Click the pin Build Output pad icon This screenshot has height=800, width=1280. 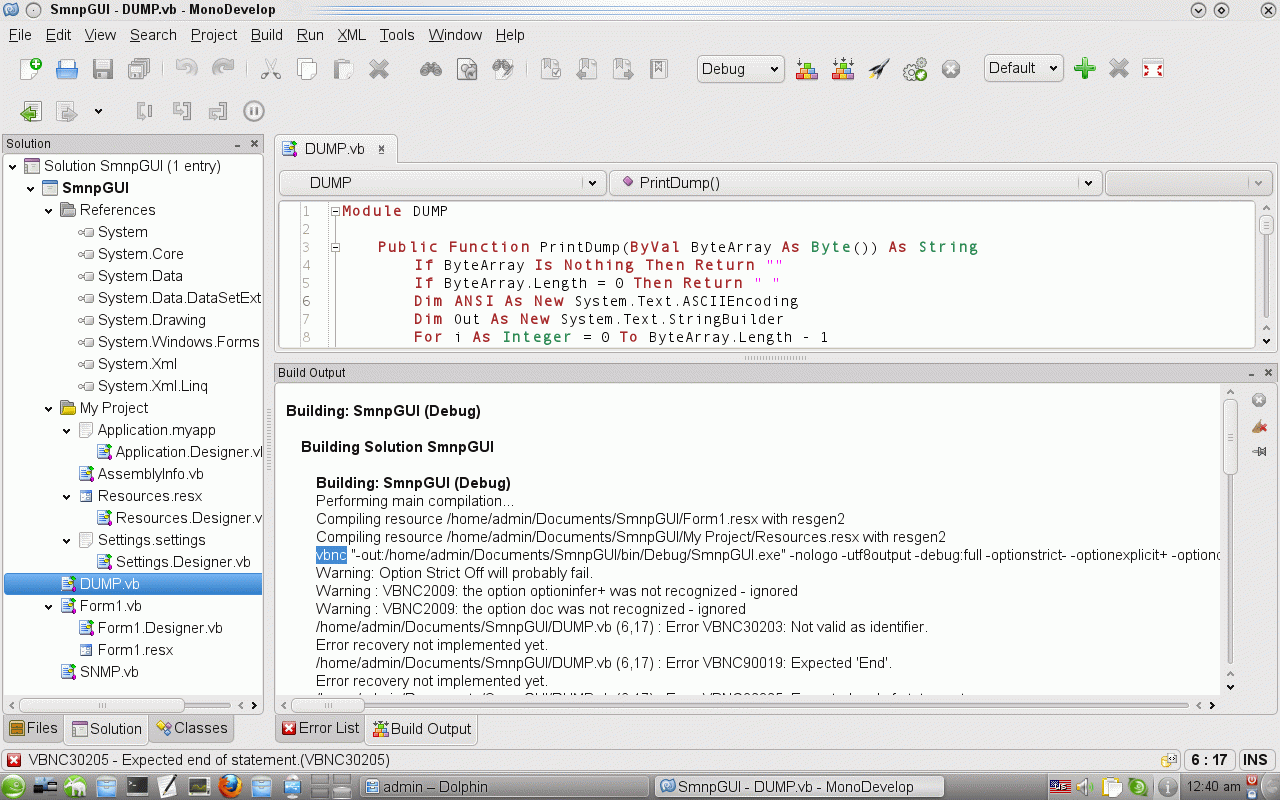tap(1259, 451)
